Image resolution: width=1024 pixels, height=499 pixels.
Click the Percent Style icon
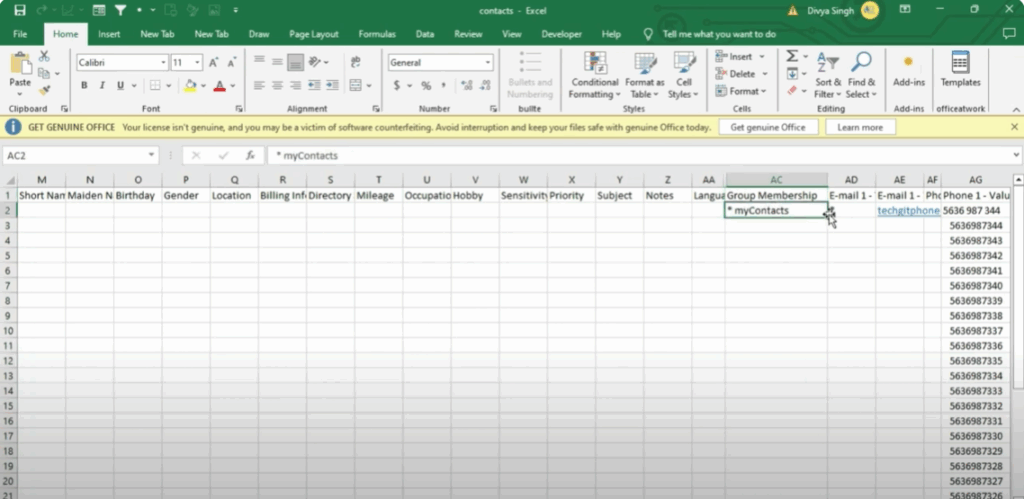tap(426, 86)
